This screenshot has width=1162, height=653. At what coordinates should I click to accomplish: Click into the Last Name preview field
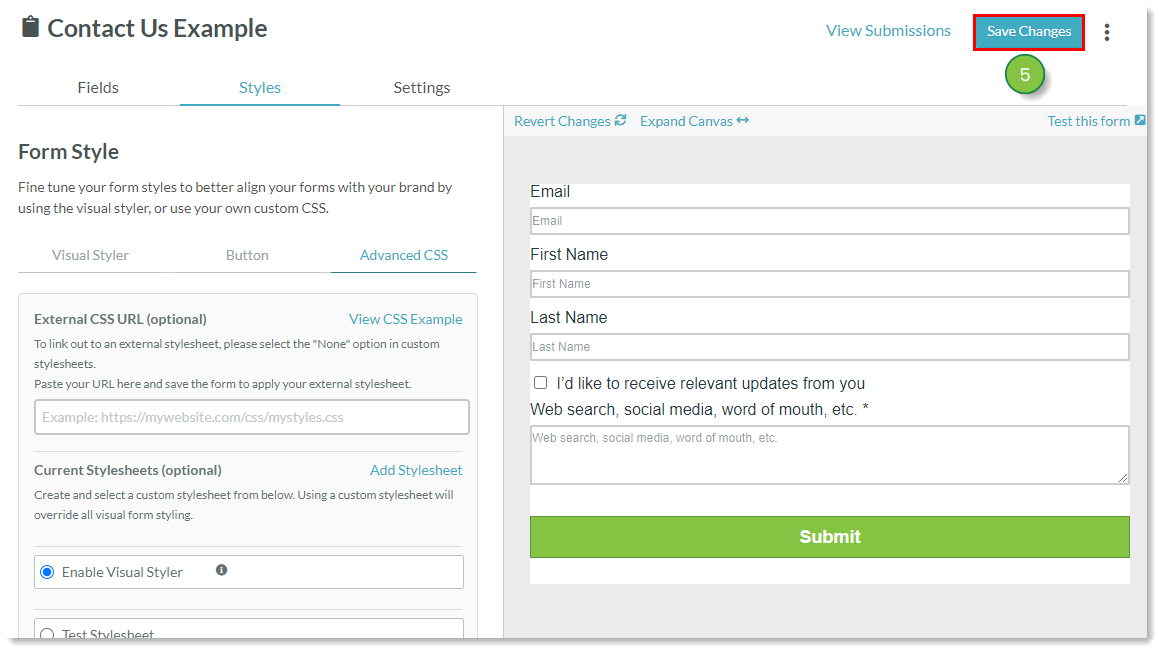(829, 347)
